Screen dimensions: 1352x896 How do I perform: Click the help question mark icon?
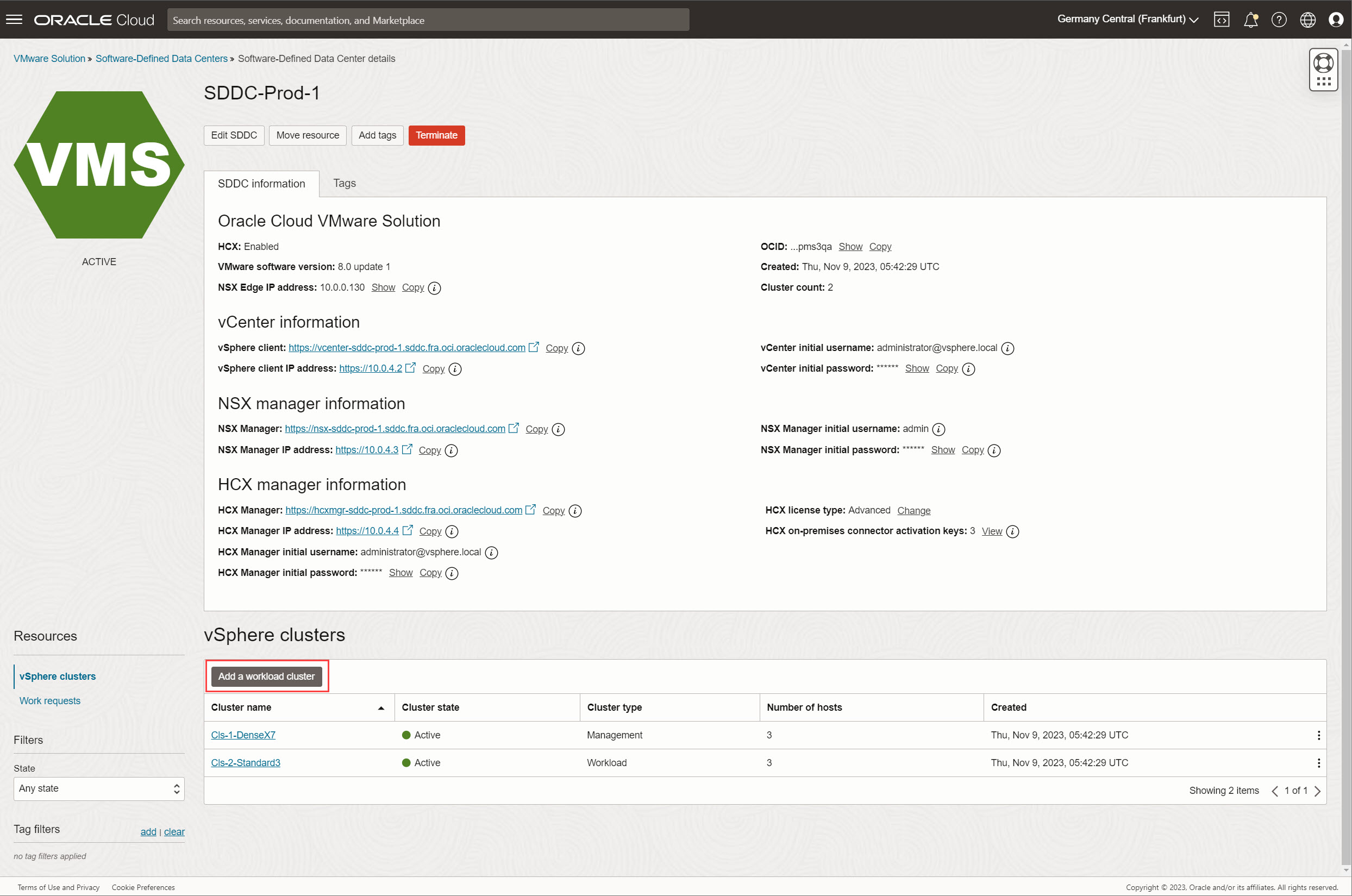[x=1279, y=18]
